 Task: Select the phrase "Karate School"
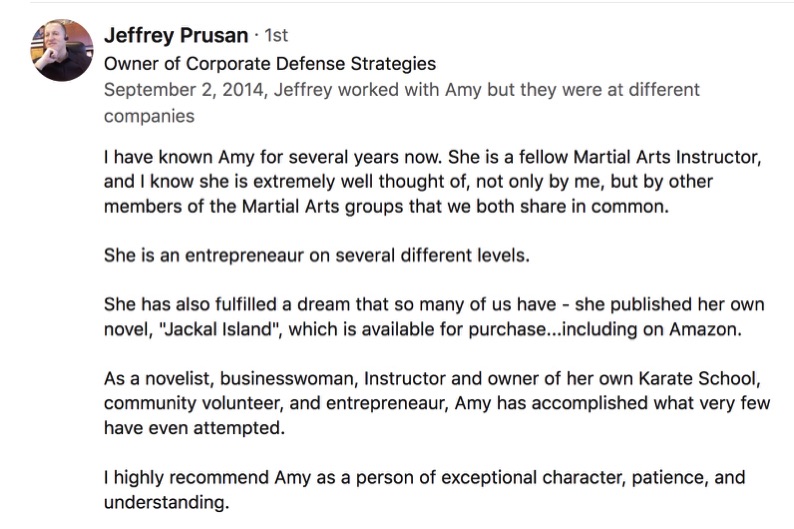(699, 378)
